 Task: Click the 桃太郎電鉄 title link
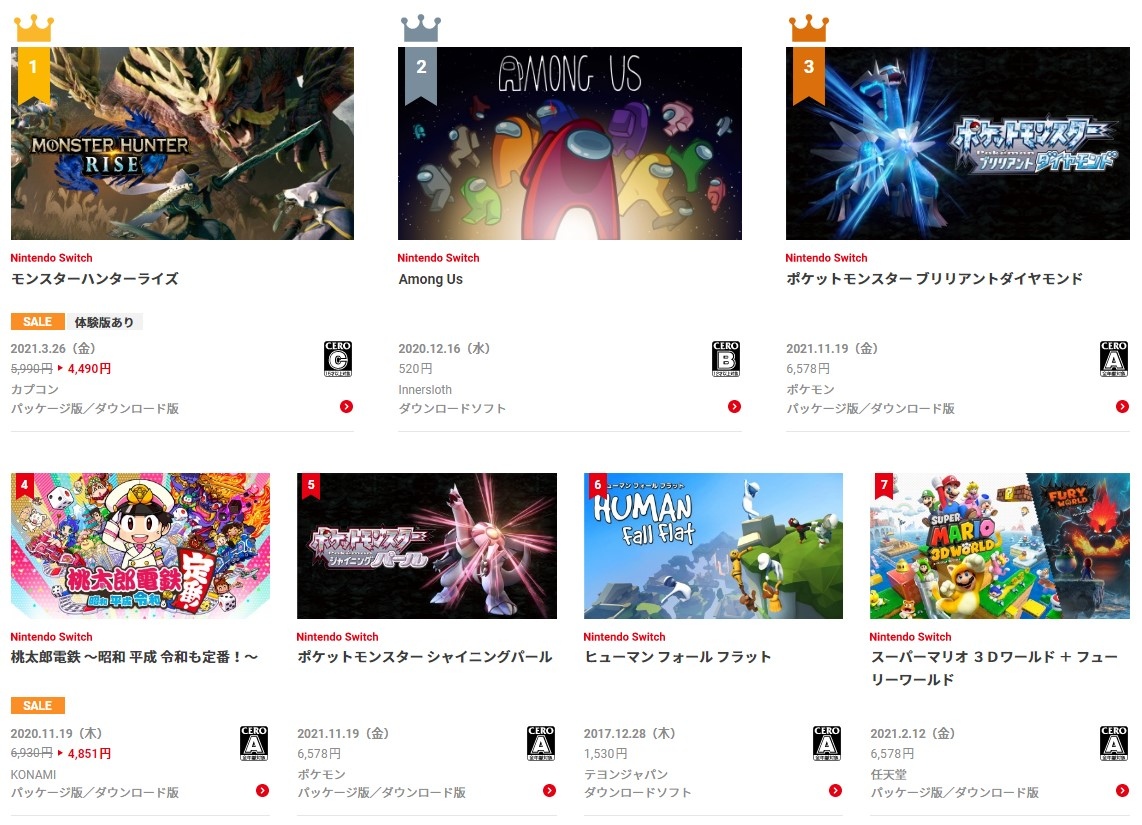(135, 657)
